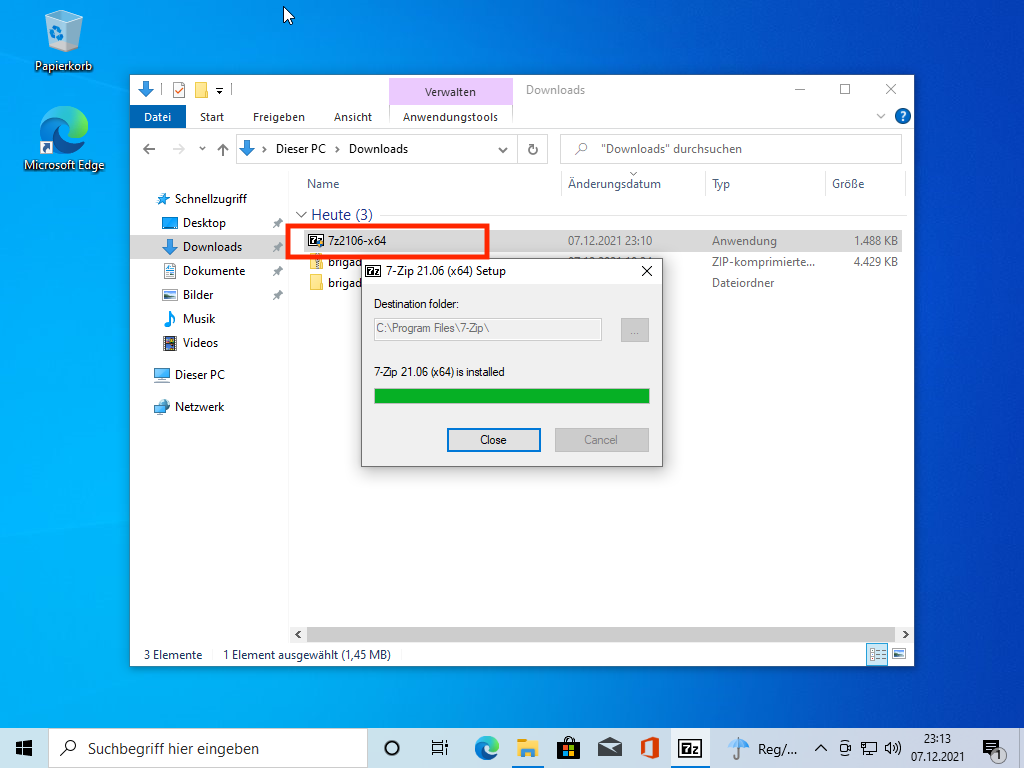The width and height of the screenshot is (1024, 768).
Task: Select Dokumente in navigation pane
Action: (x=214, y=271)
